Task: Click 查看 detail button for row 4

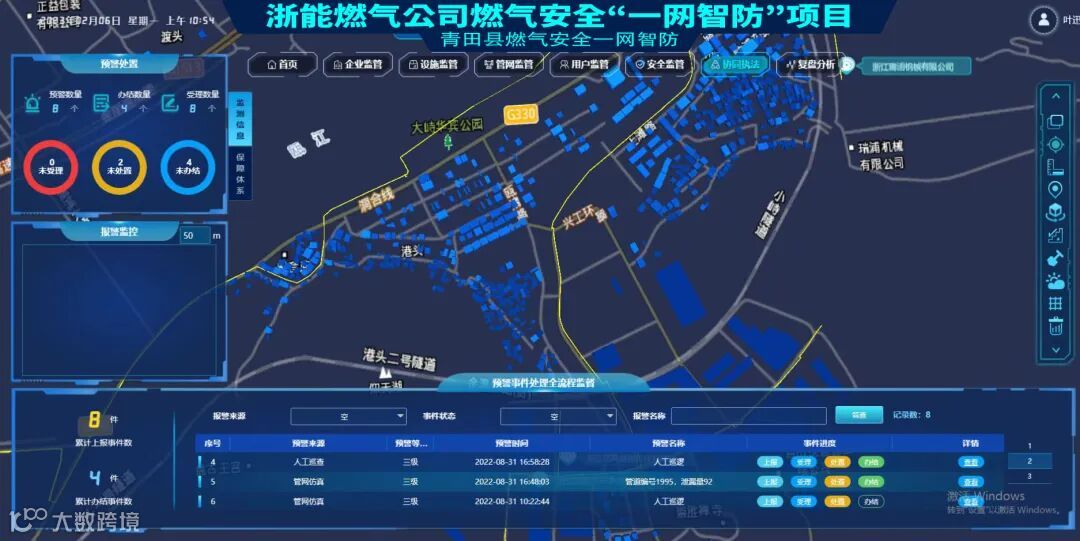Action: pyautogui.click(x=970, y=462)
